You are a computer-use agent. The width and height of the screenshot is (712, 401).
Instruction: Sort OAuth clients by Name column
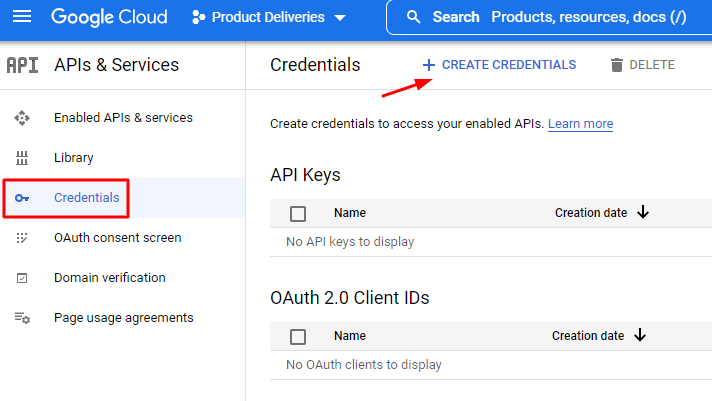[350, 336]
